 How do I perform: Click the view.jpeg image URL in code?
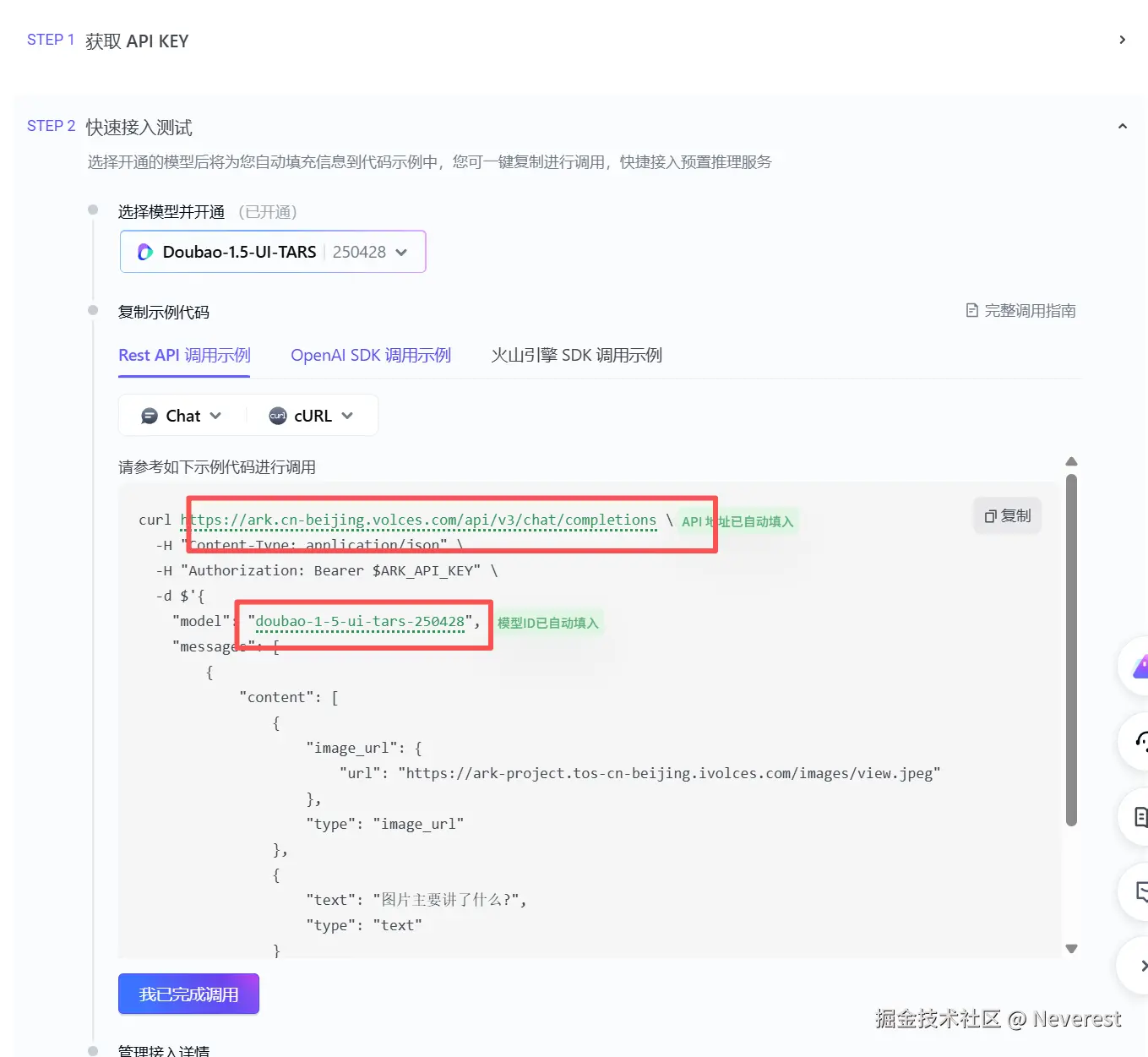click(669, 774)
